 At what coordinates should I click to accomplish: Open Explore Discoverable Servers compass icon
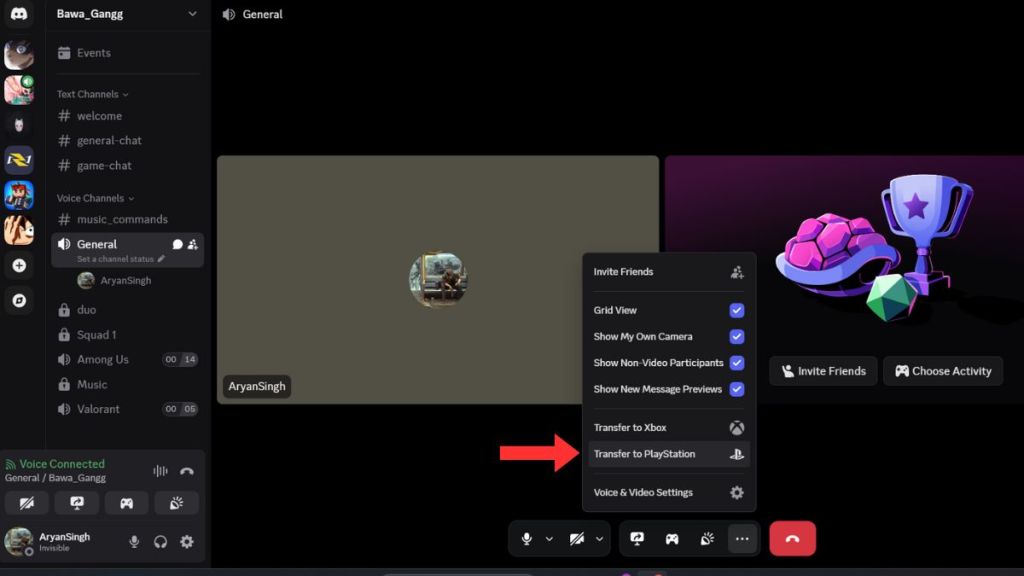click(x=19, y=300)
